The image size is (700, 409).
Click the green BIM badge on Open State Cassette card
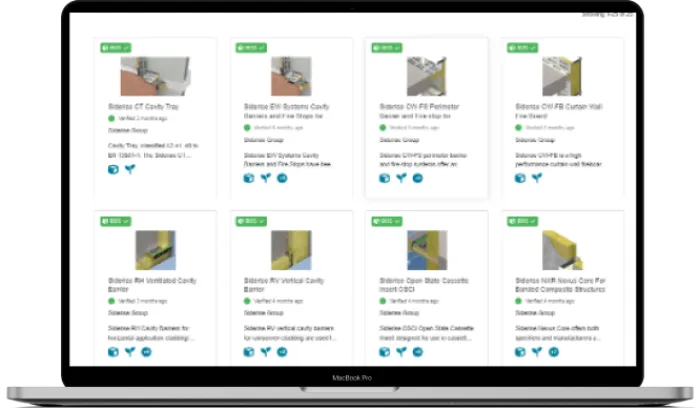(x=387, y=221)
